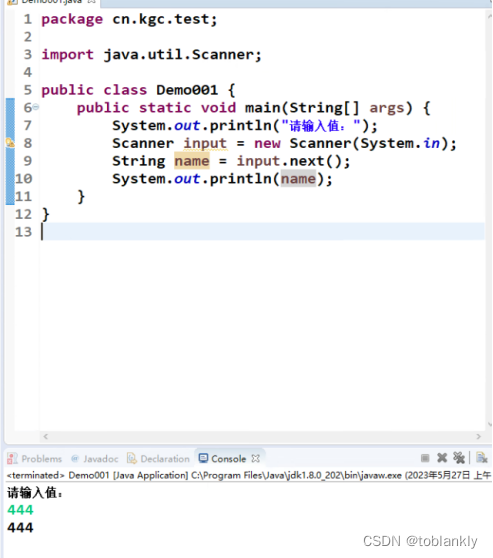Click black '444' output in console
This screenshot has width=493, height=558.
coord(20,527)
